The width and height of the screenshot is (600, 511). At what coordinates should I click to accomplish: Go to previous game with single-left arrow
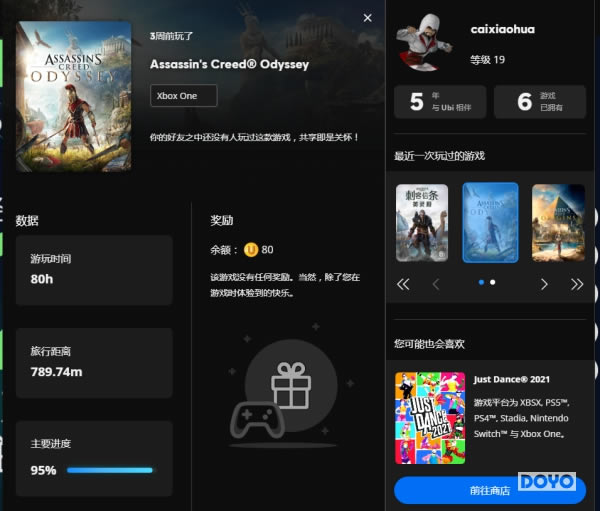tap(435, 284)
